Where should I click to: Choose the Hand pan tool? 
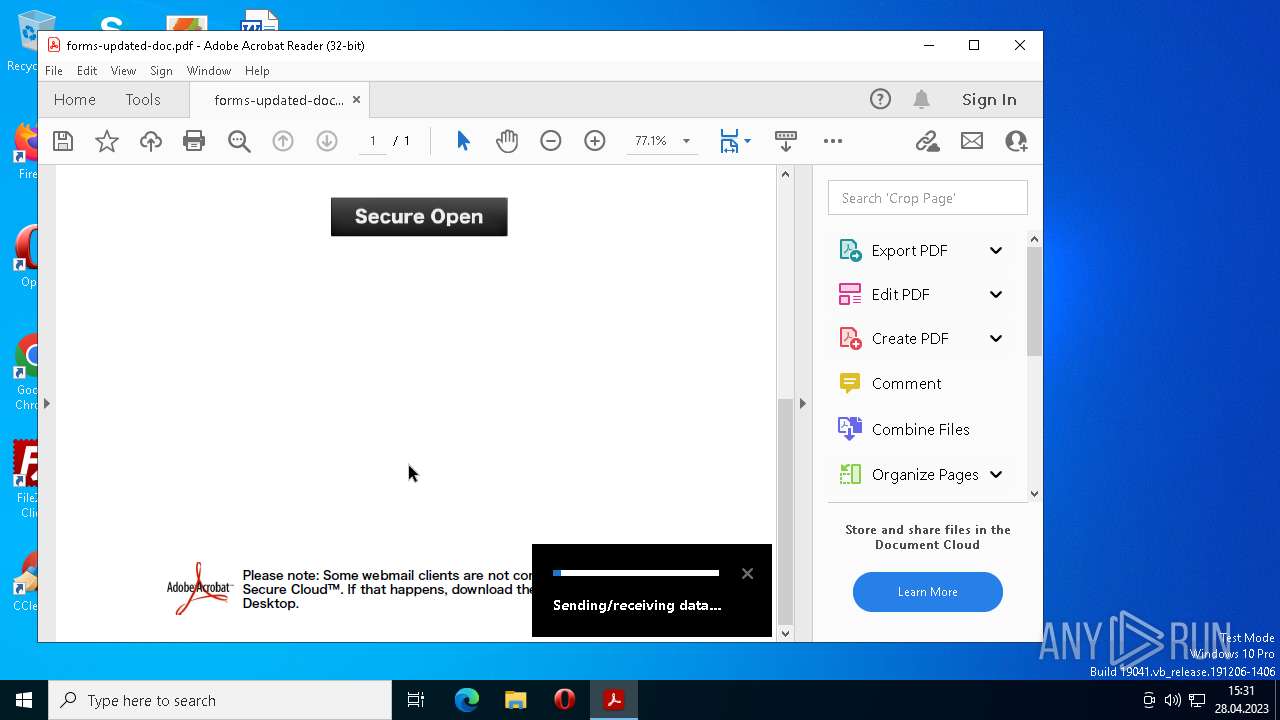pyautogui.click(x=507, y=141)
